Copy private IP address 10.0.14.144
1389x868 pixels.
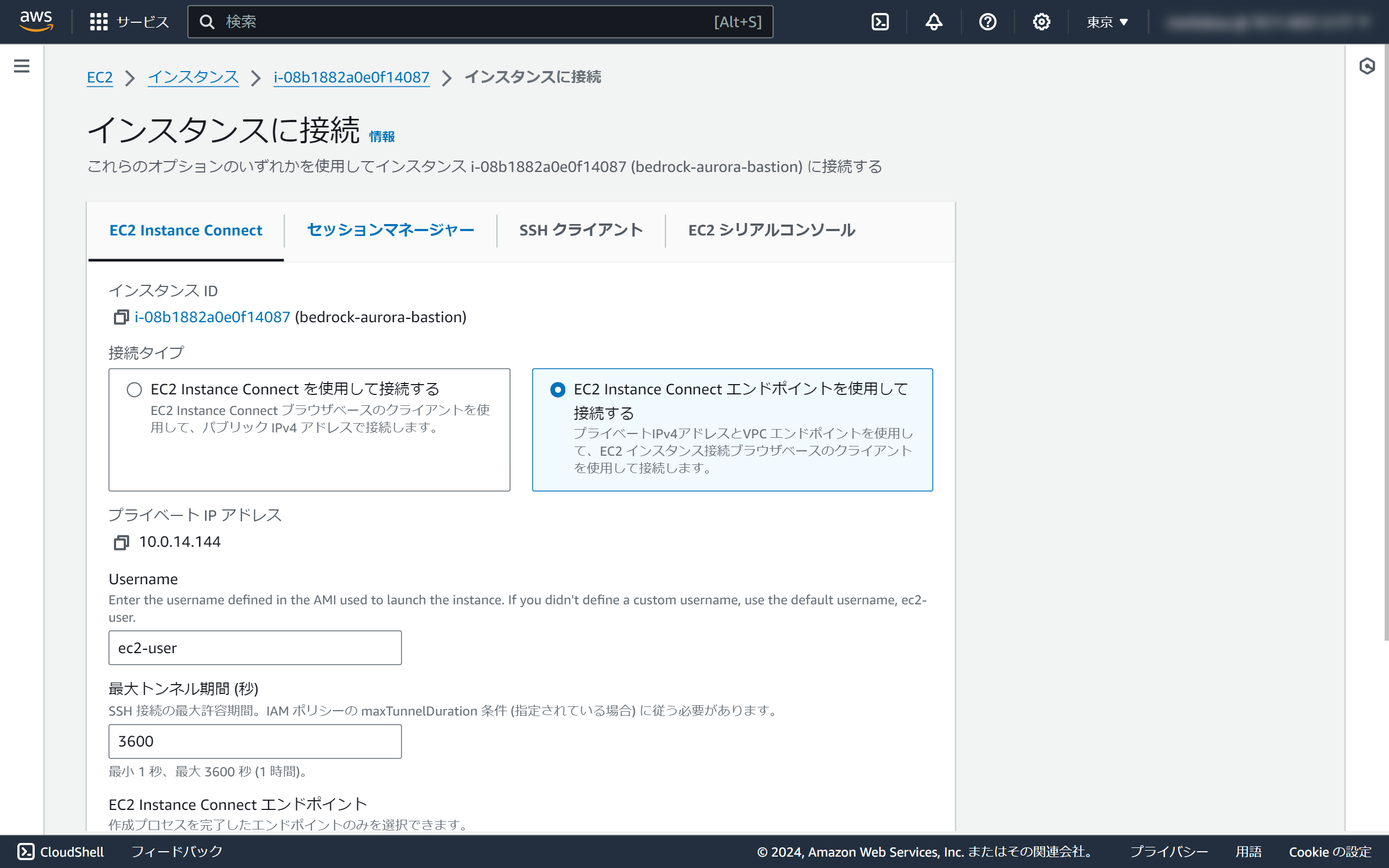pyautogui.click(x=121, y=542)
